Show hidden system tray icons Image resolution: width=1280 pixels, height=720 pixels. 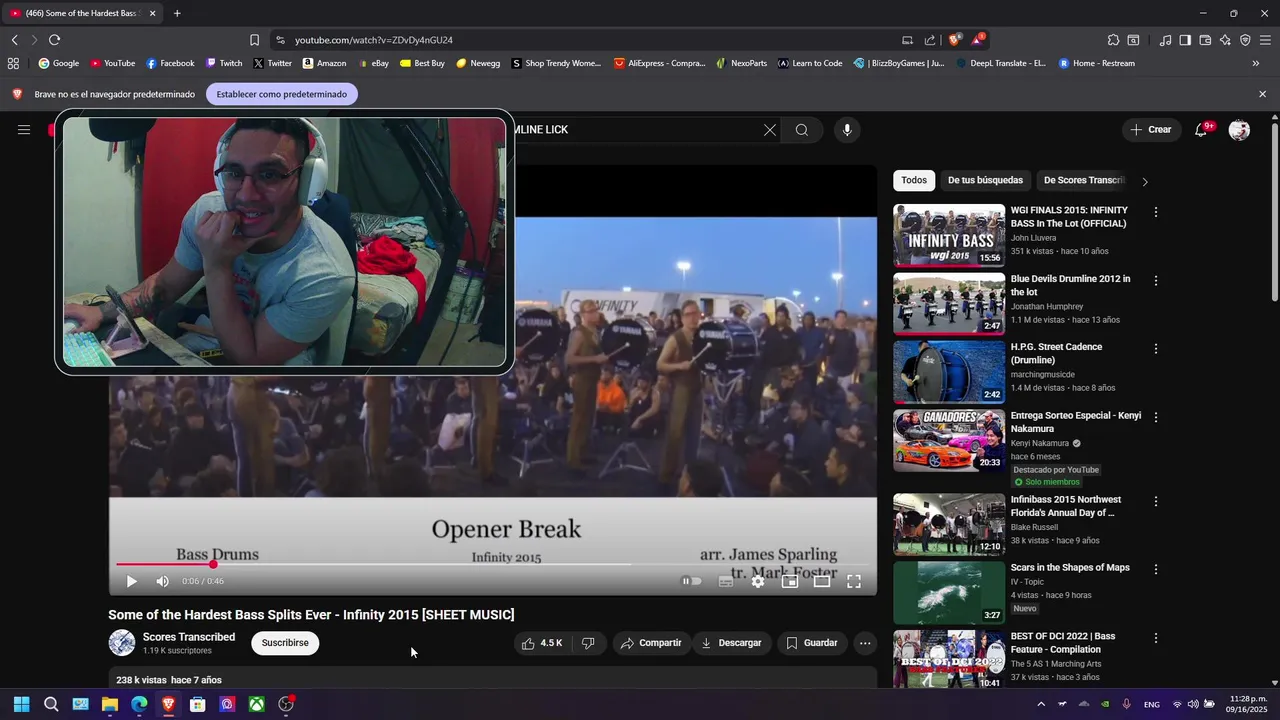[x=1041, y=704]
